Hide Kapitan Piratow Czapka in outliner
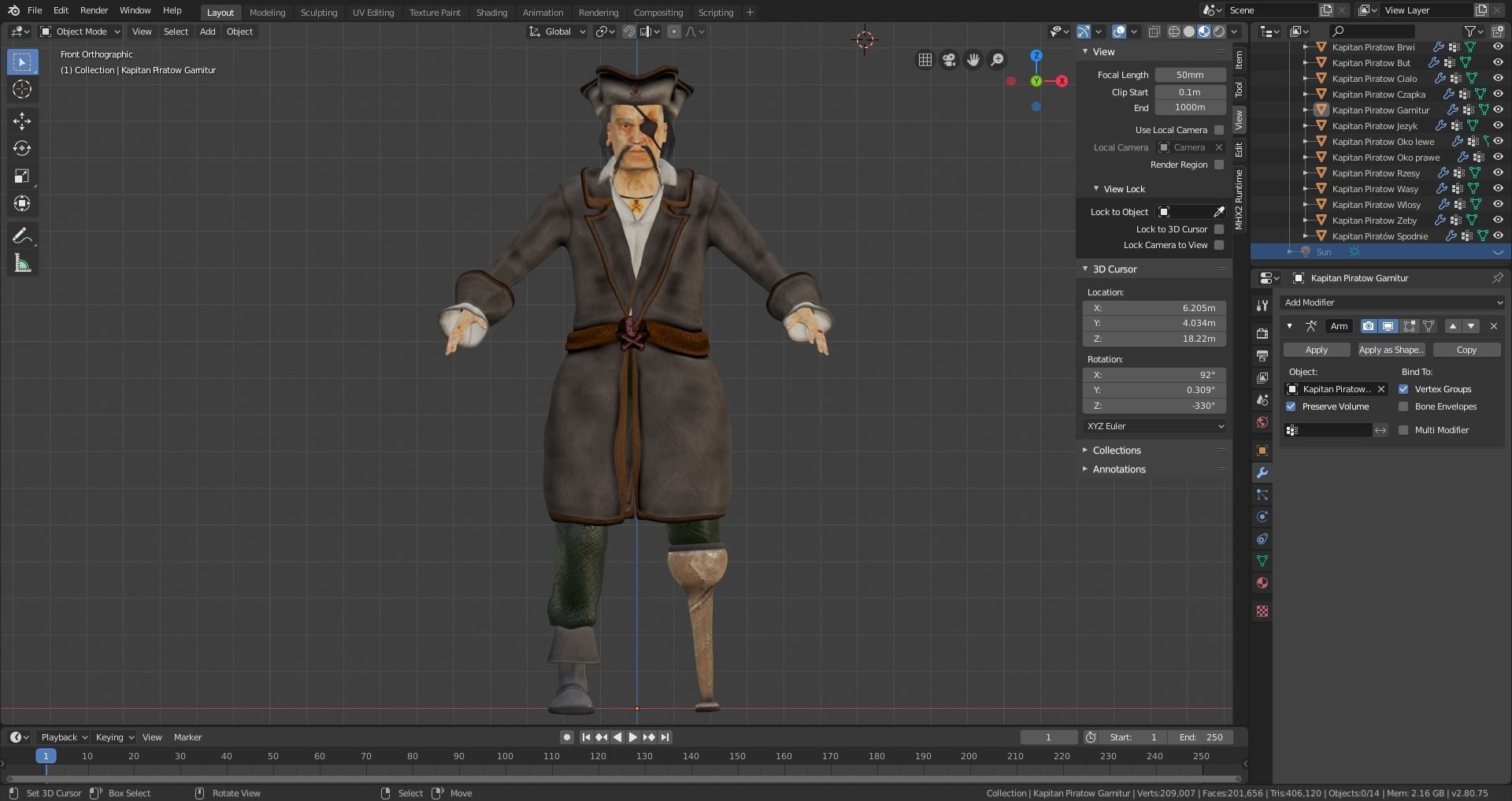The image size is (1512, 801). pos(1498,95)
